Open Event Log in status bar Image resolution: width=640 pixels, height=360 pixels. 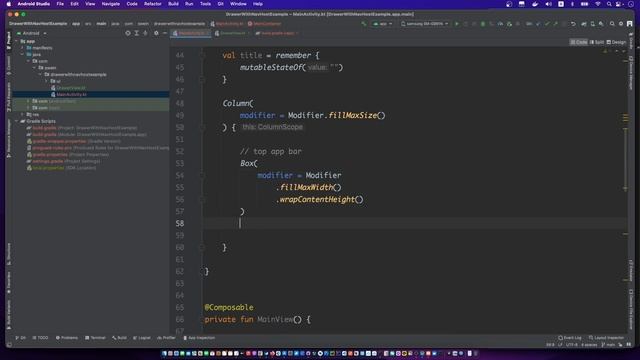coord(570,338)
